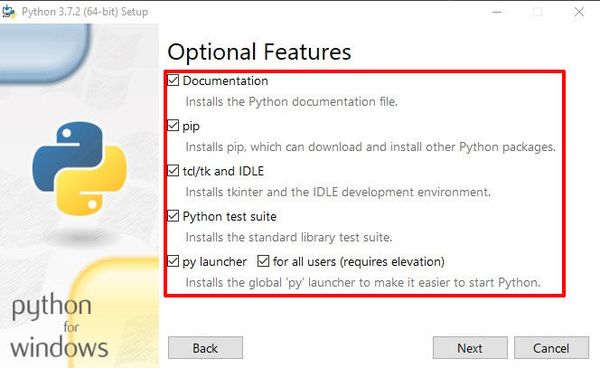Click the py launcher label
The height and width of the screenshot is (368, 600).
click(214, 262)
